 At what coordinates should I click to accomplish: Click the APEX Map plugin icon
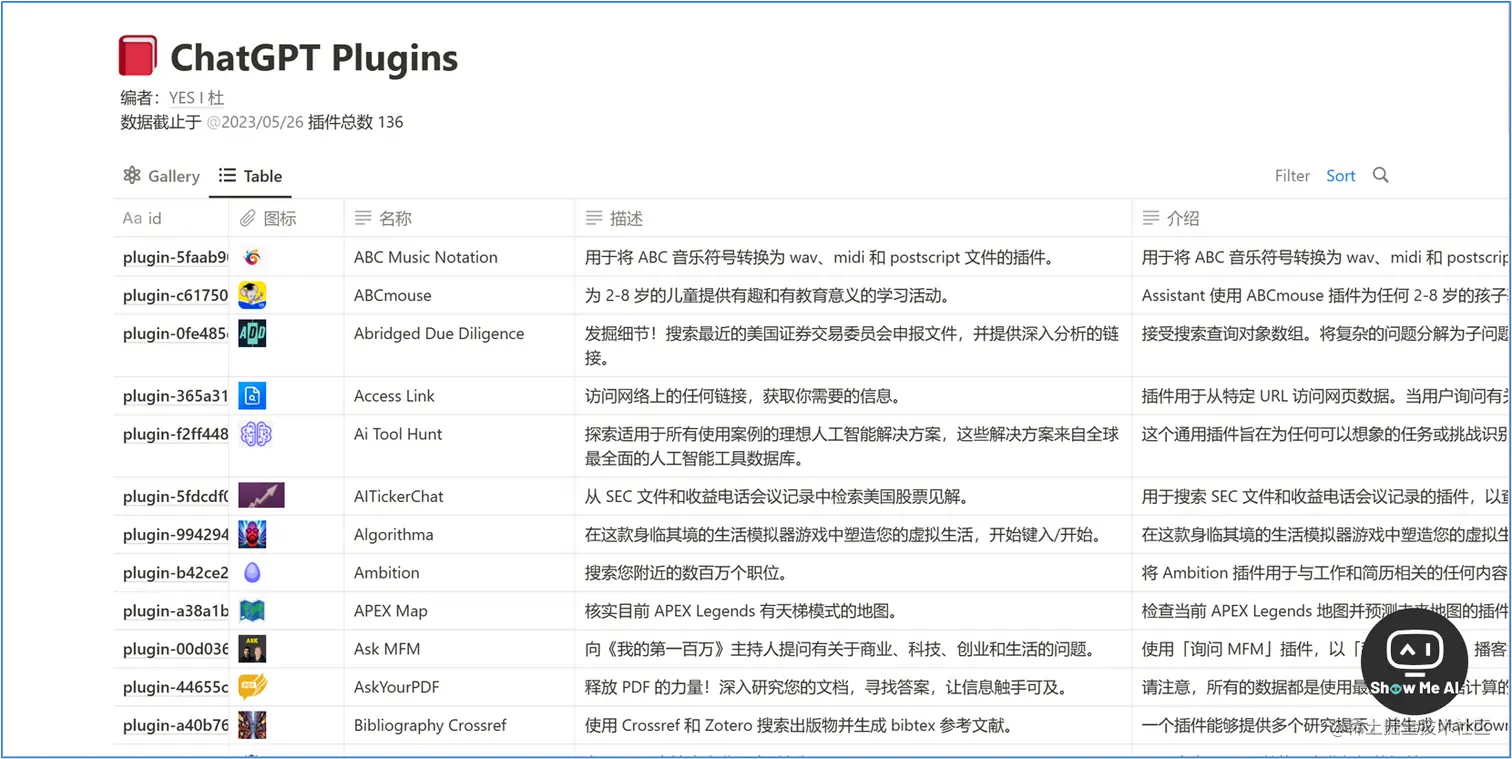(x=252, y=610)
